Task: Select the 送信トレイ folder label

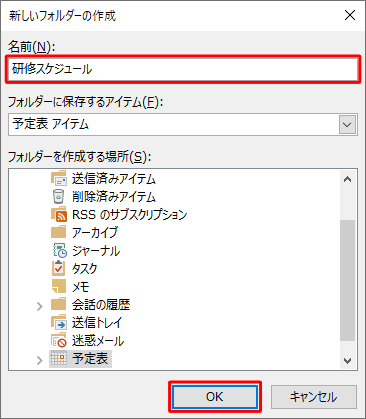Action: 97,322
